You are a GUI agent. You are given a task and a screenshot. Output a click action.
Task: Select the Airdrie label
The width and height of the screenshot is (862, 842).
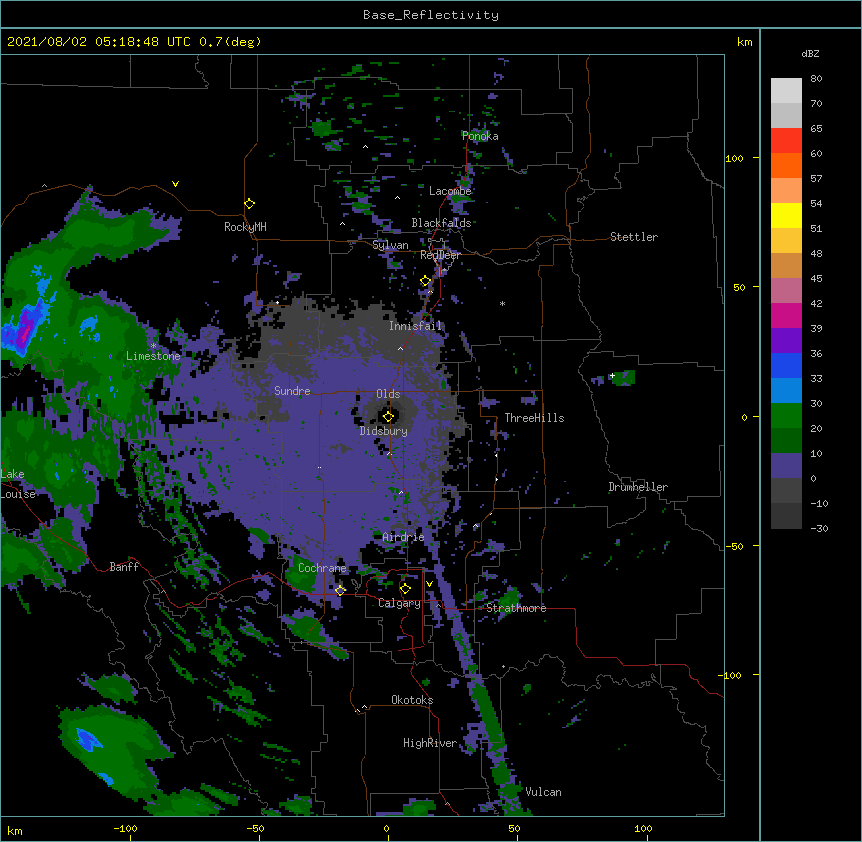point(403,537)
